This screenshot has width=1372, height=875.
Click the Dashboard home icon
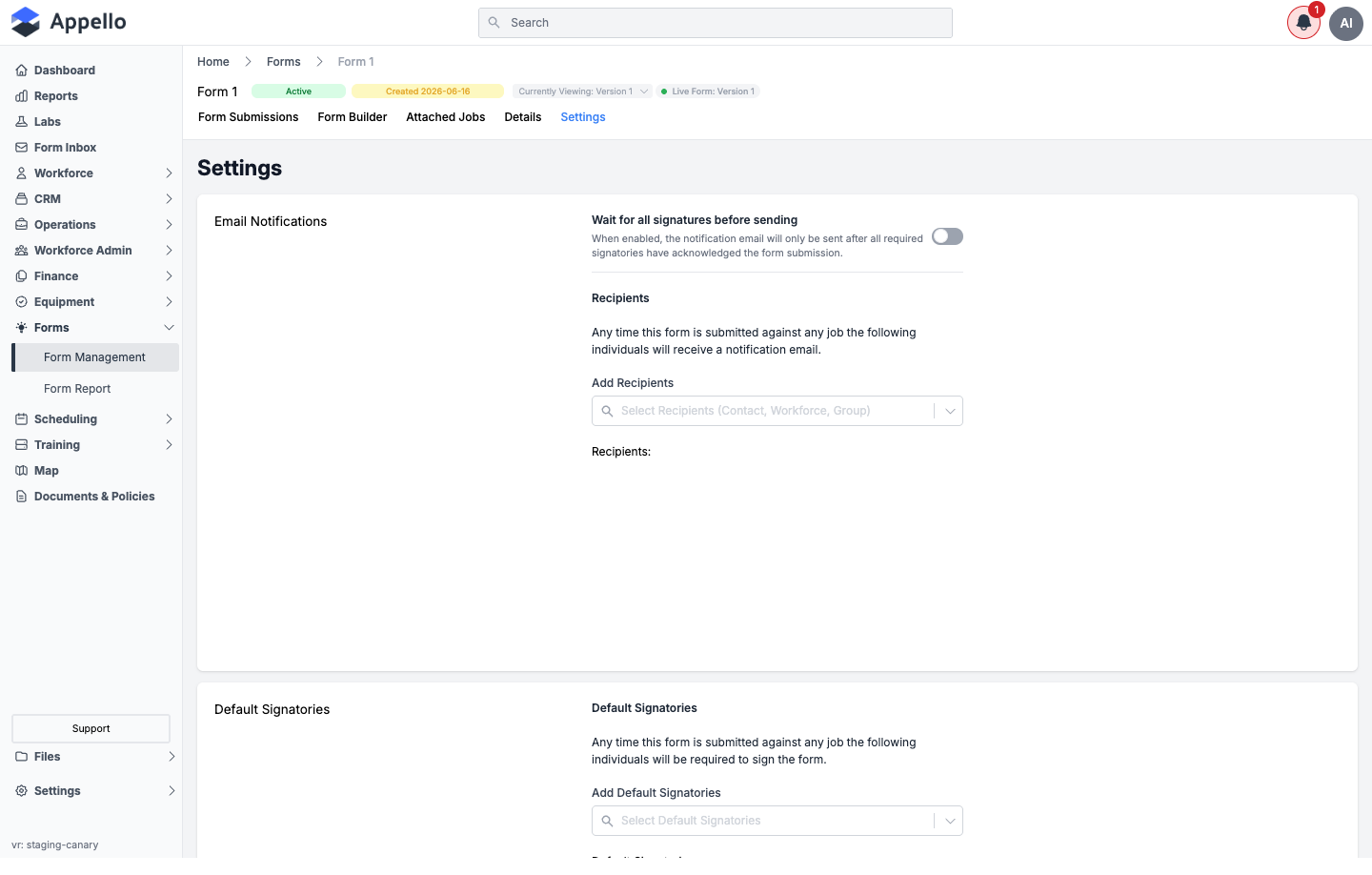click(21, 71)
